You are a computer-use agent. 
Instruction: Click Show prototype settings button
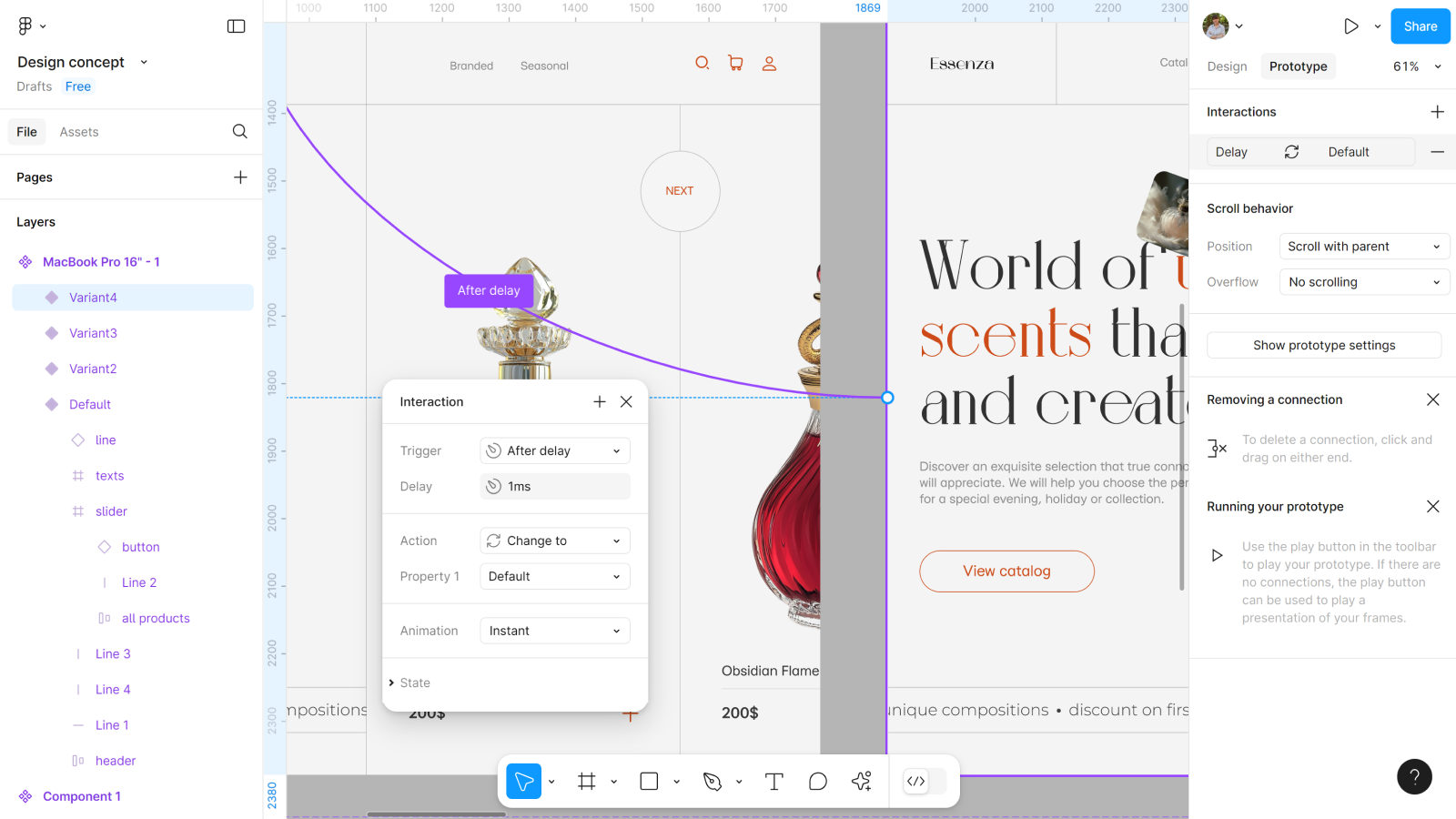(x=1323, y=345)
